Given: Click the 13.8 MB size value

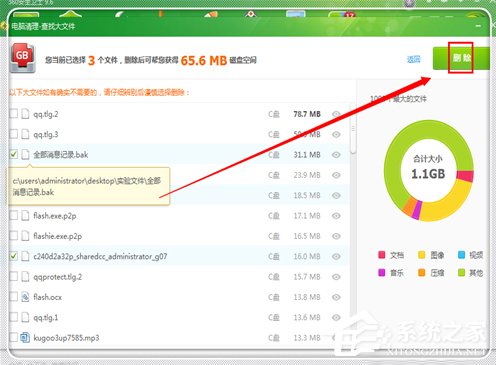Looking at the screenshot, I should coord(307,297).
